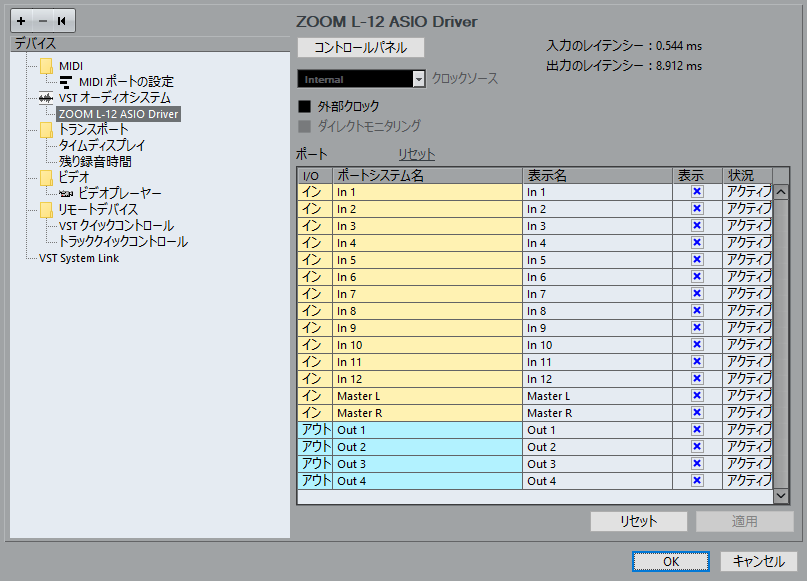
Task: Toggle 表示 checkbox for In 8
Action: (x=697, y=311)
